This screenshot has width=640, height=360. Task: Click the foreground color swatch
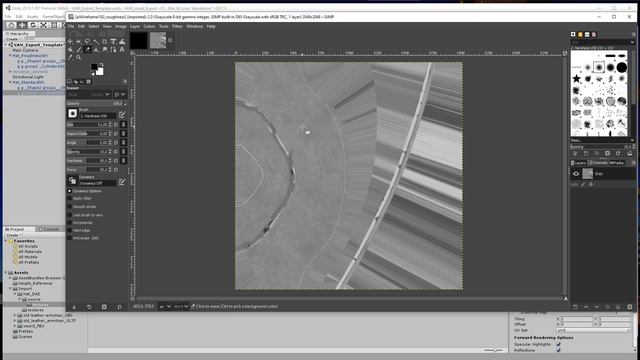tap(94, 67)
